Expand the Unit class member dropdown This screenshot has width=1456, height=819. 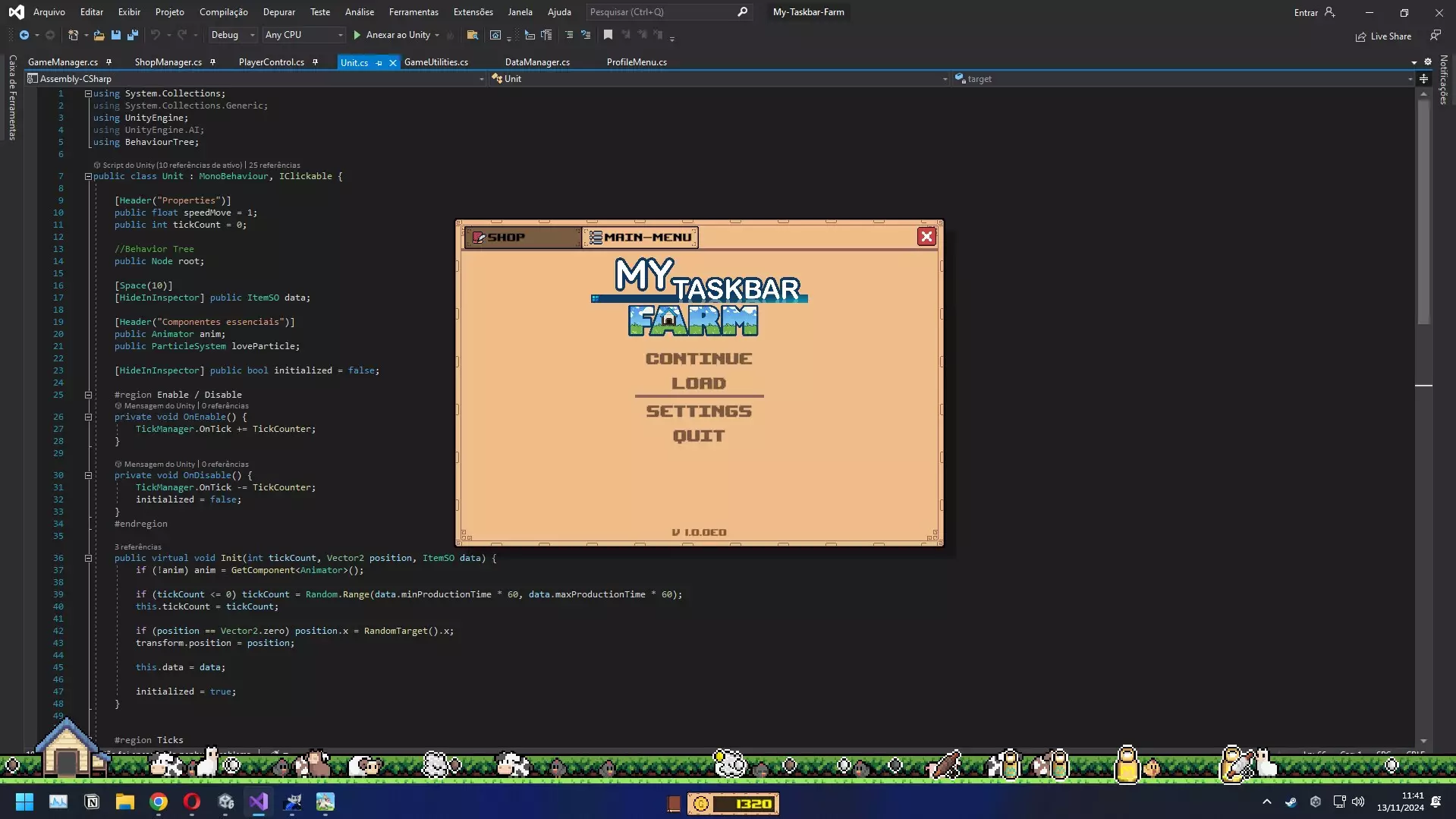944,78
